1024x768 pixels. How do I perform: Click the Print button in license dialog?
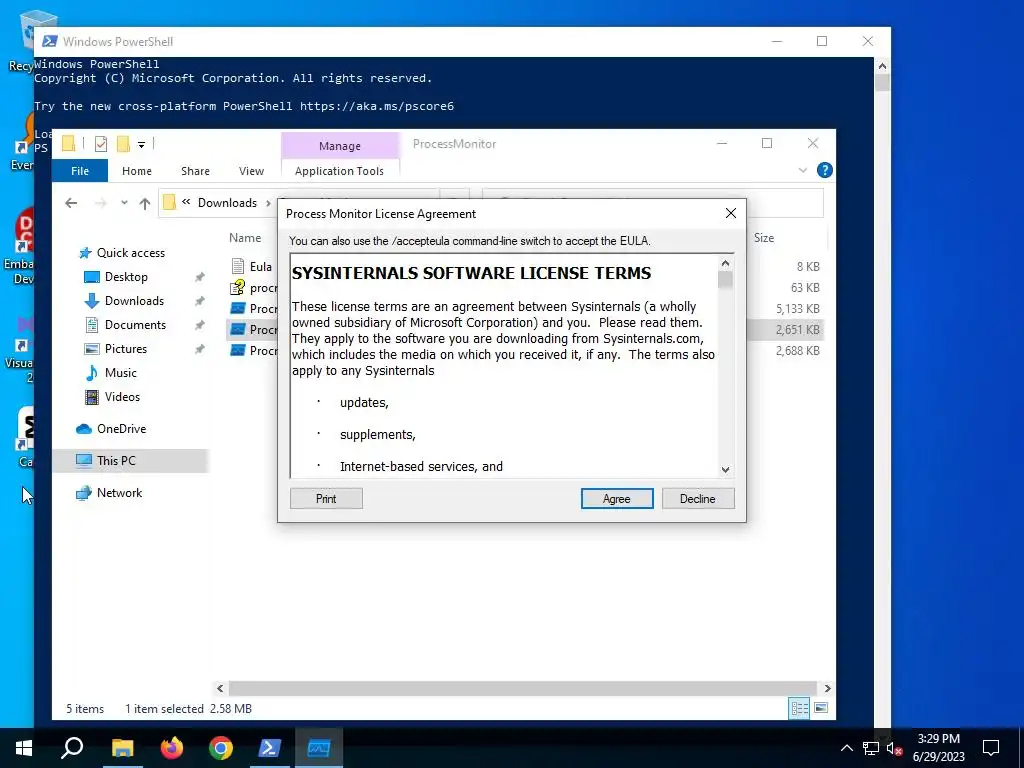[326, 498]
